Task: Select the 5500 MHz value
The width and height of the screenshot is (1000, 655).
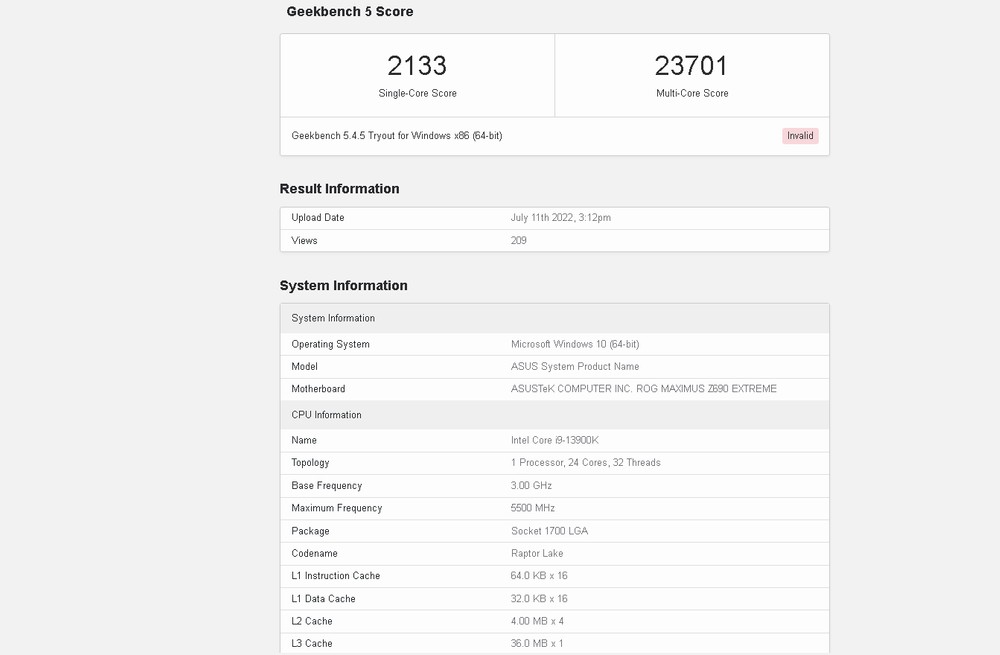Action: click(x=533, y=508)
